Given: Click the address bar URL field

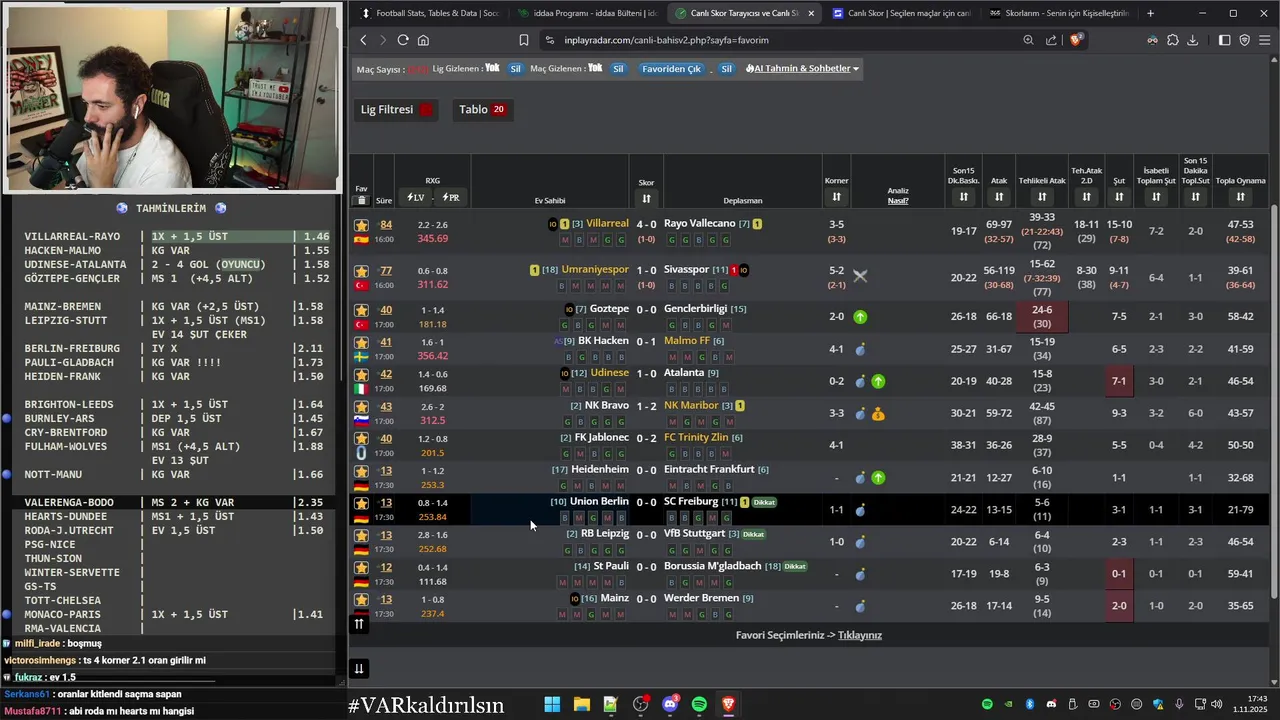Looking at the screenshot, I should tap(780, 40).
